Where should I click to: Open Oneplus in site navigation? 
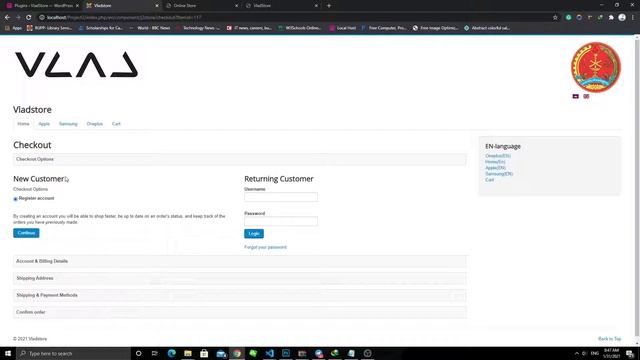[x=95, y=124]
